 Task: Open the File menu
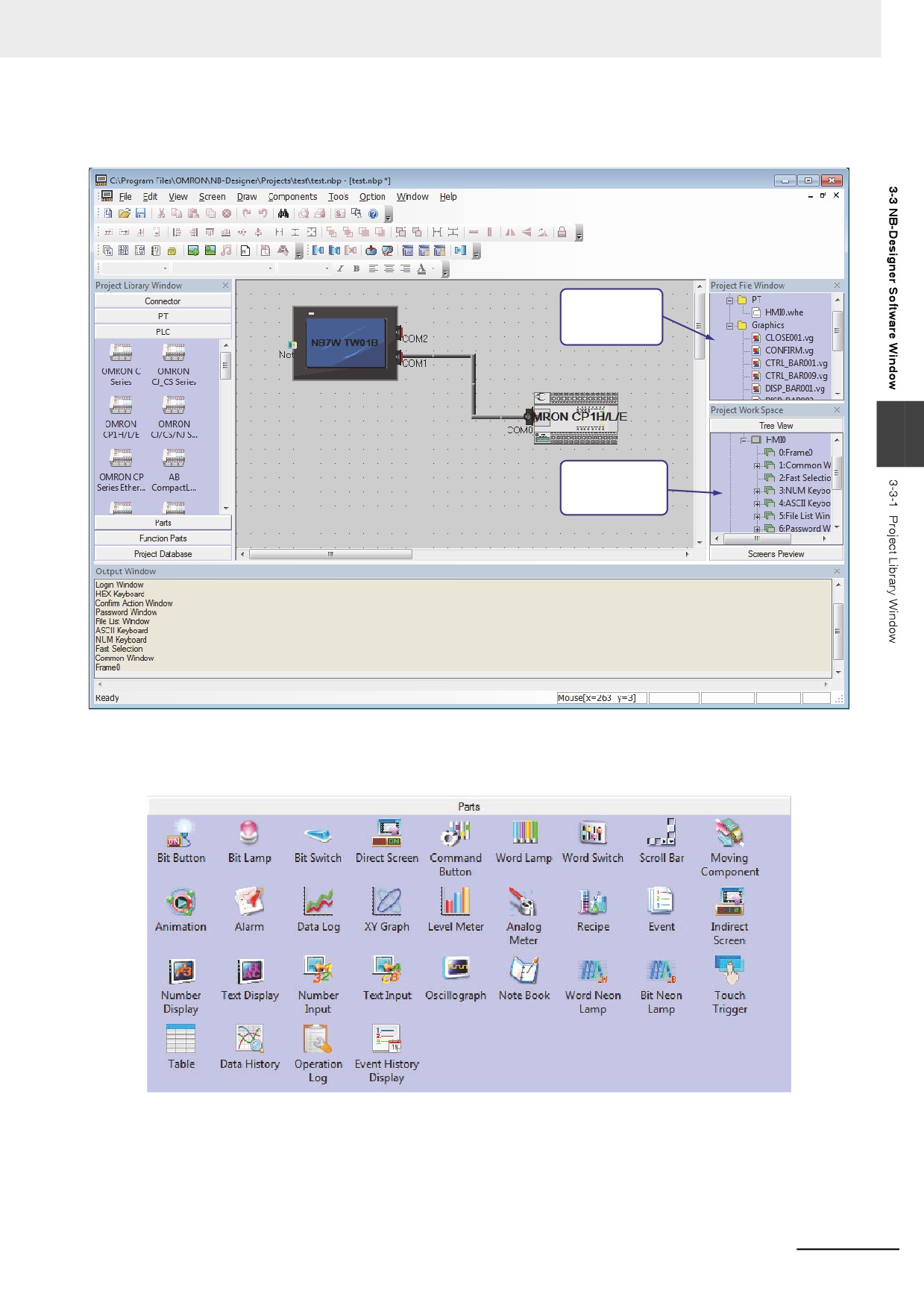(x=125, y=197)
